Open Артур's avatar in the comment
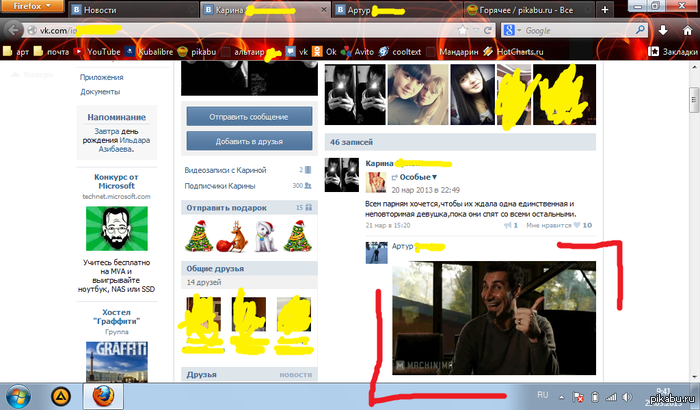700x410 pixels. point(377,253)
